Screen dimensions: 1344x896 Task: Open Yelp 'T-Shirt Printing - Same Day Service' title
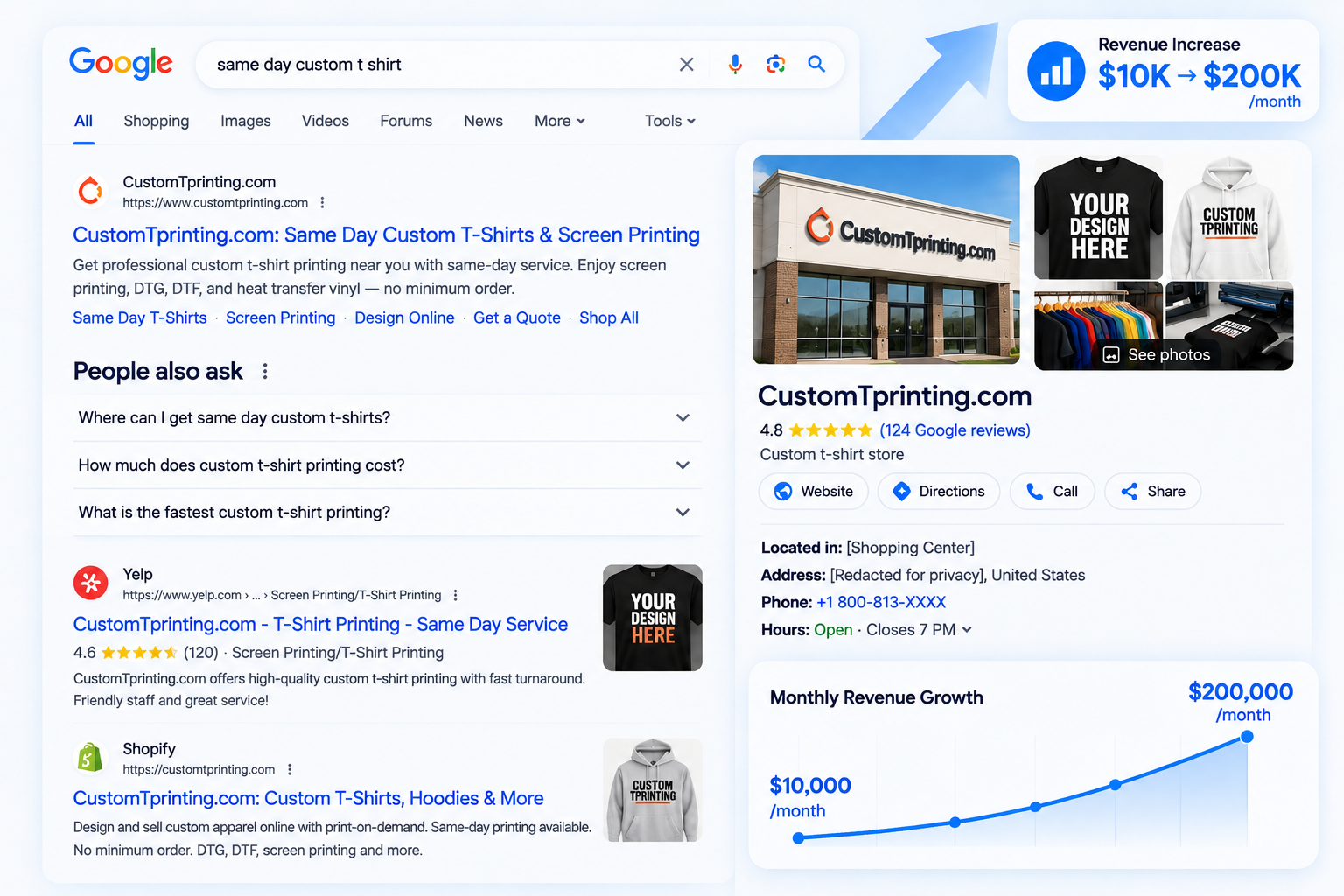click(320, 625)
